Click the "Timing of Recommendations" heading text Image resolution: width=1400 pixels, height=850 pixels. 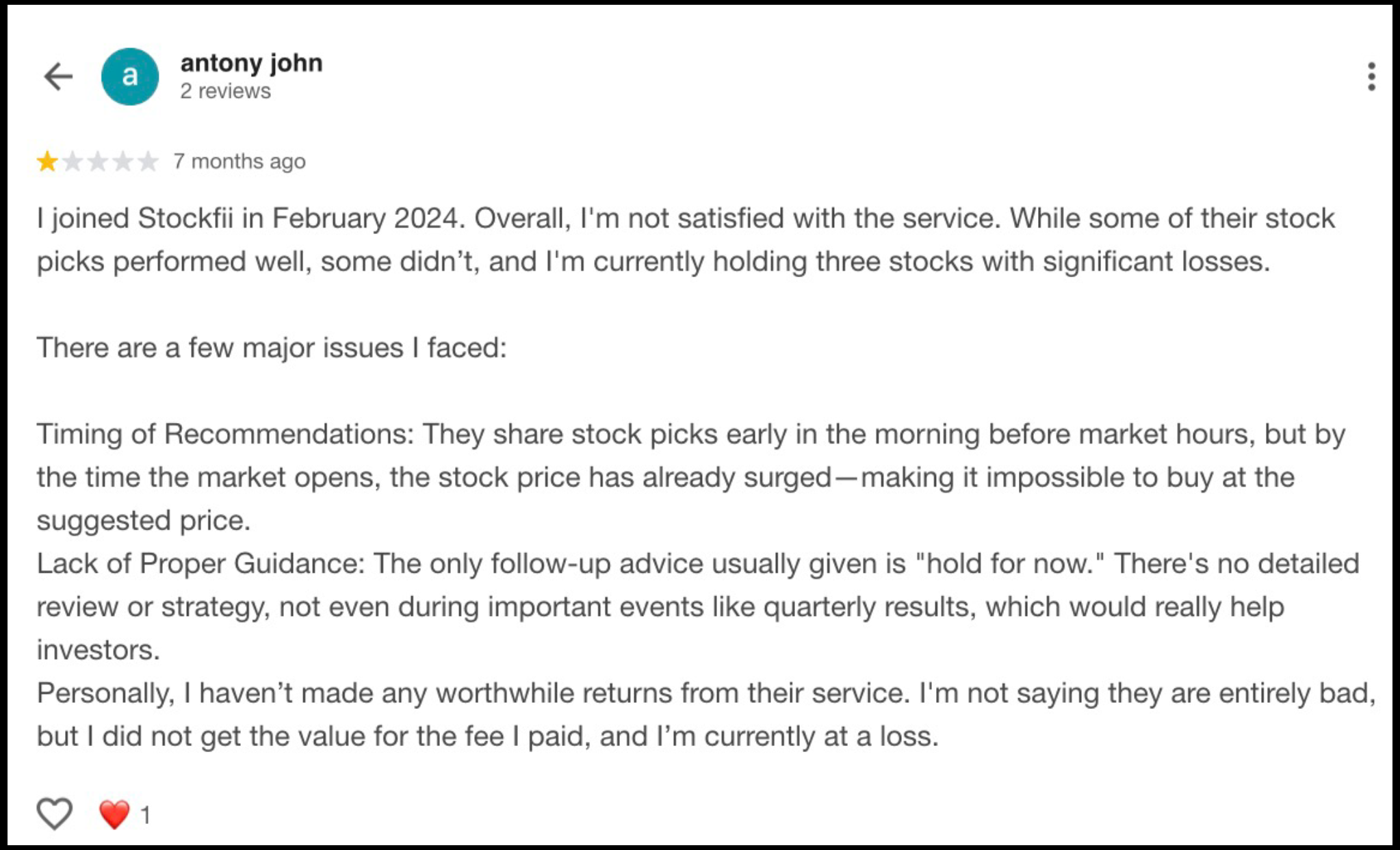tap(224, 434)
